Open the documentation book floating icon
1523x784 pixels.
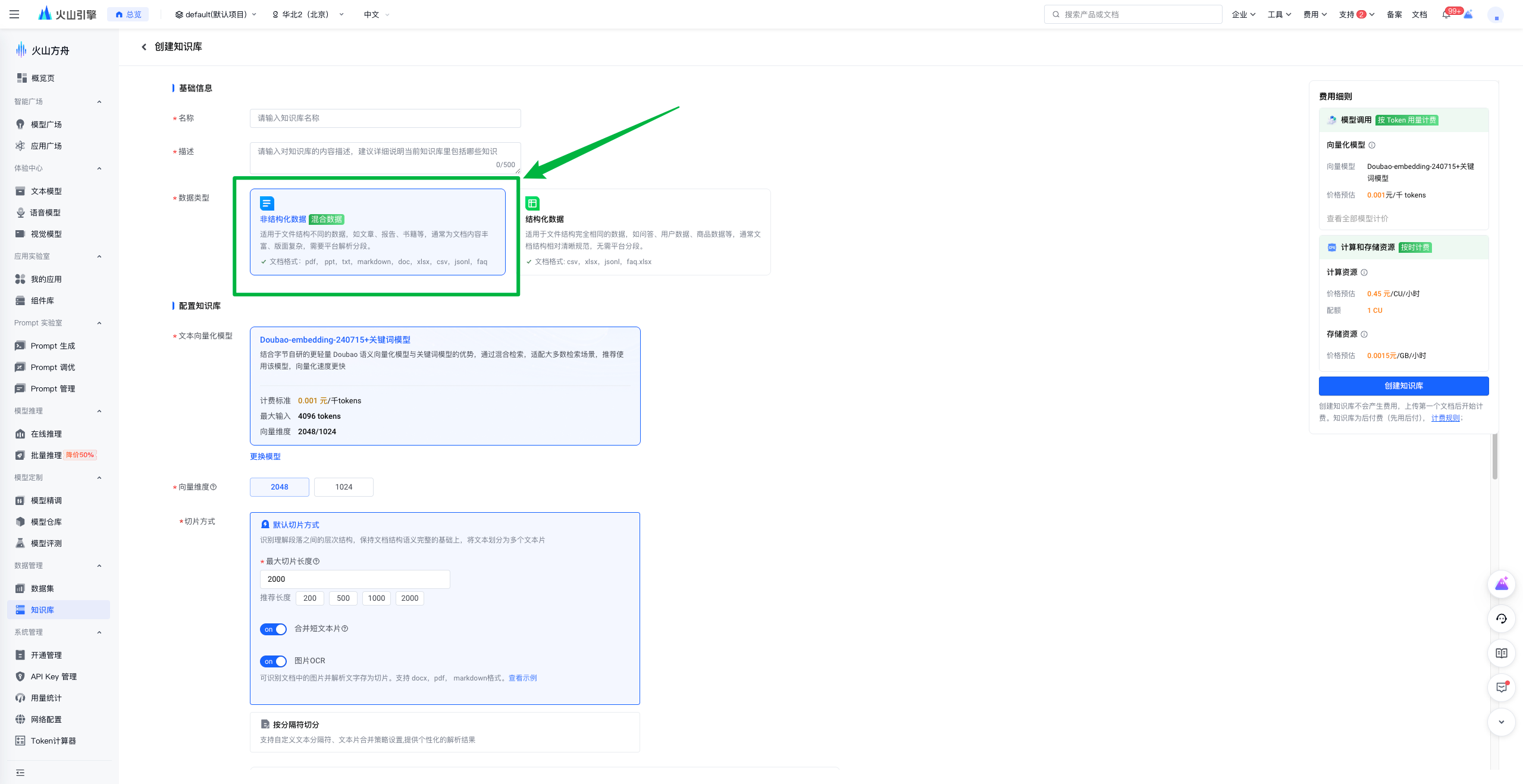pyautogui.click(x=1502, y=653)
